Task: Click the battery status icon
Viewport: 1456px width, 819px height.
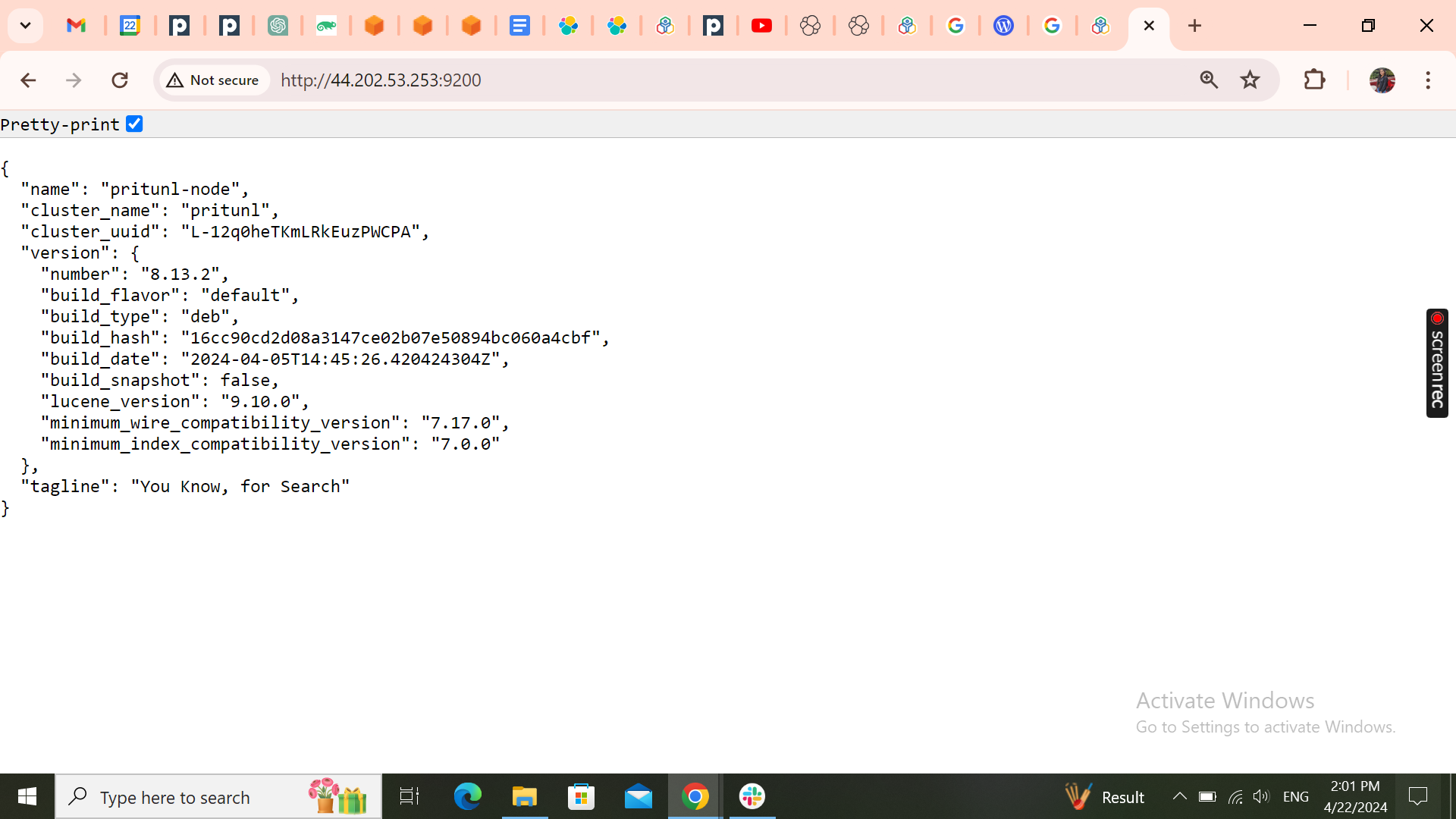Action: (1207, 796)
